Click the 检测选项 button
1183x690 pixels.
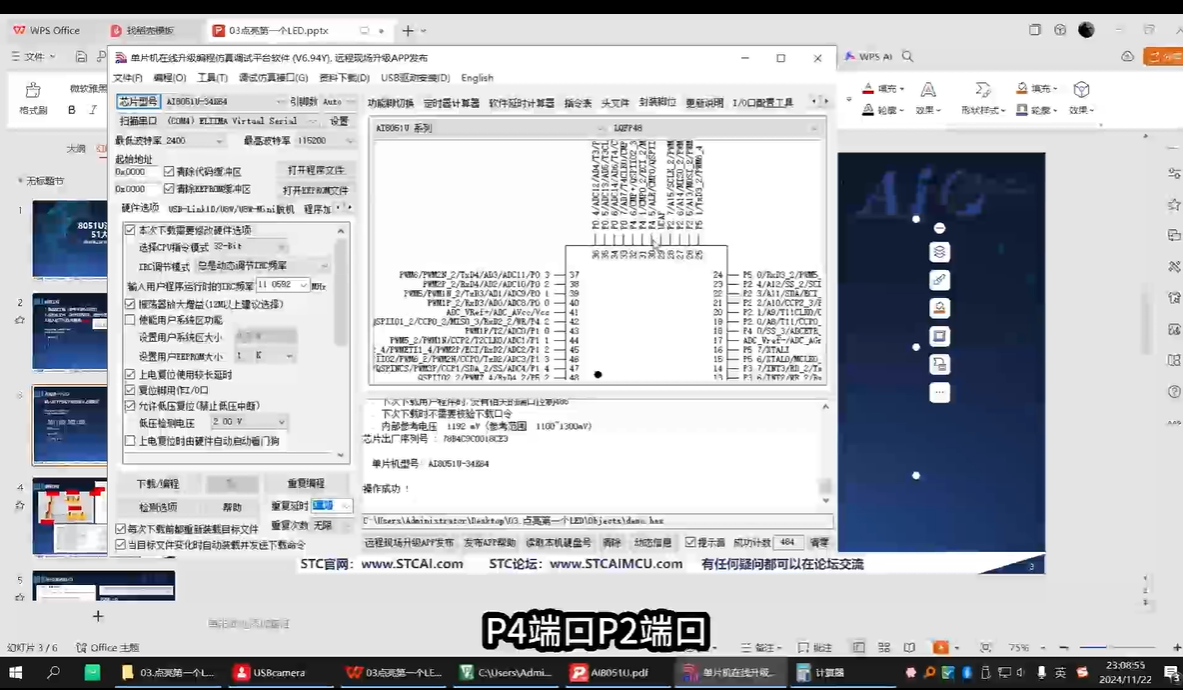tap(158, 507)
